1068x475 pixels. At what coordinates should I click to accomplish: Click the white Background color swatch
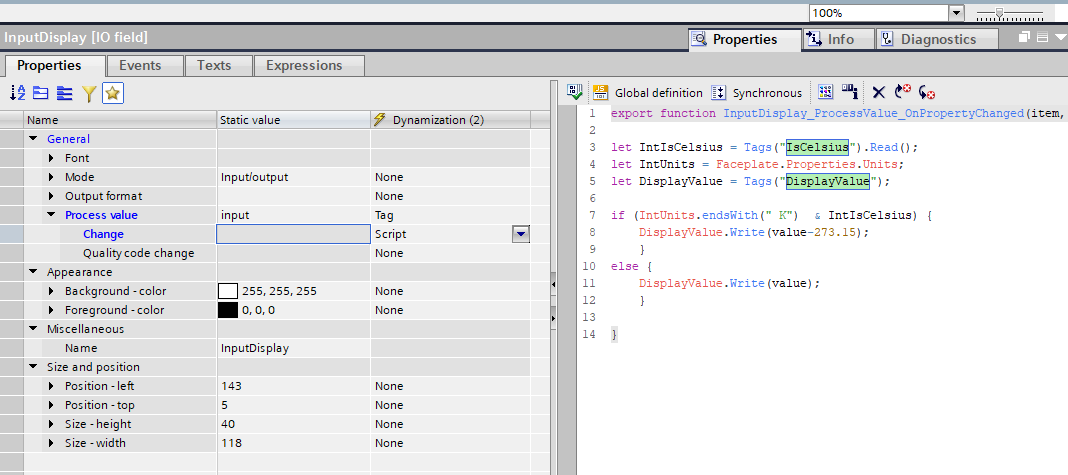(228, 291)
